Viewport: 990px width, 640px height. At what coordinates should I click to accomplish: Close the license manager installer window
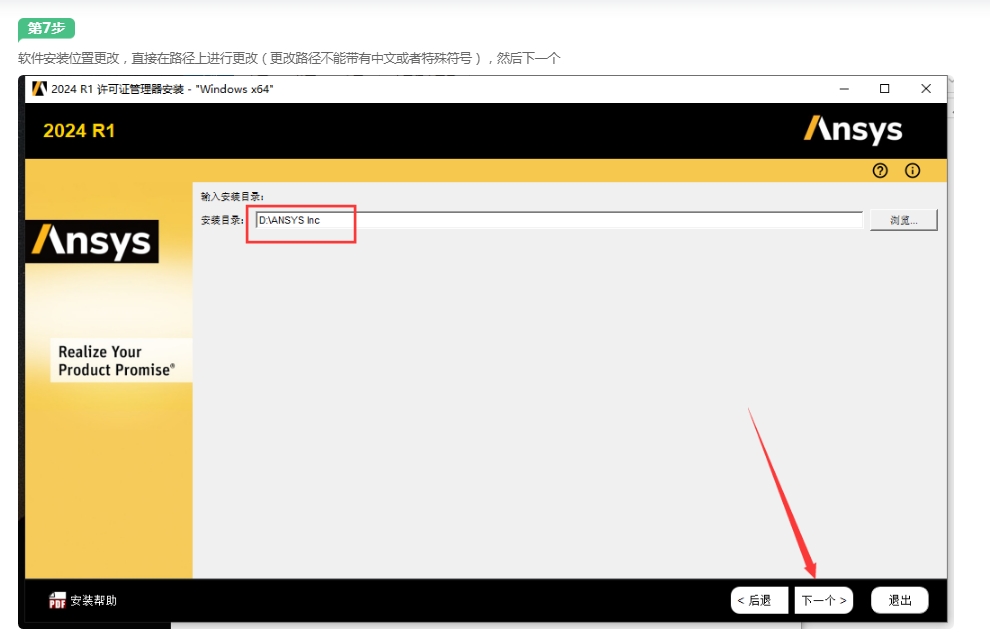[x=926, y=89]
